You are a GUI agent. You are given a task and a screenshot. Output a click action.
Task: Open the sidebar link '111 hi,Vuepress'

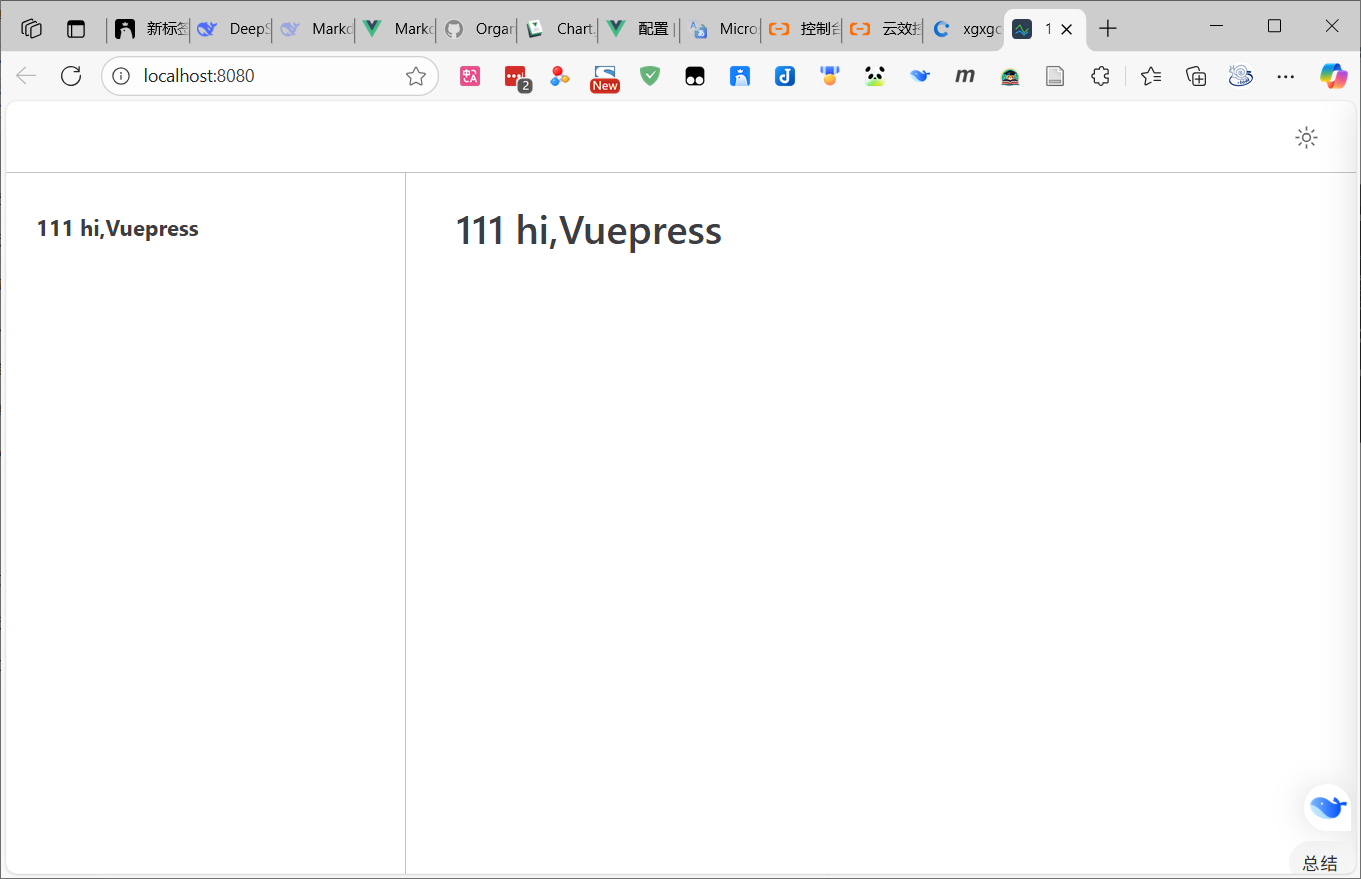pos(118,229)
